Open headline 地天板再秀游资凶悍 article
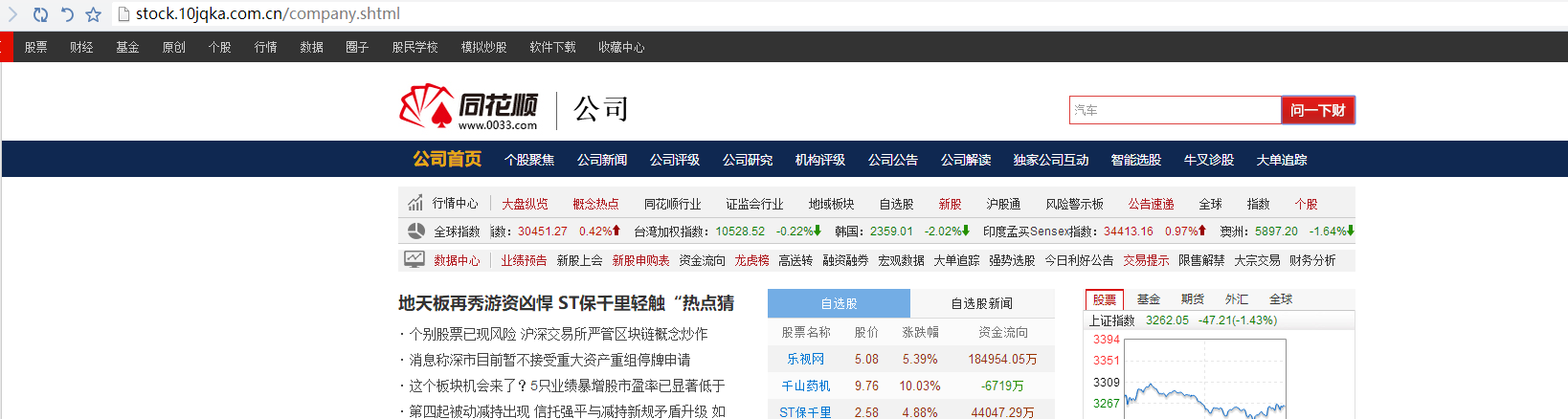 pos(566,303)
